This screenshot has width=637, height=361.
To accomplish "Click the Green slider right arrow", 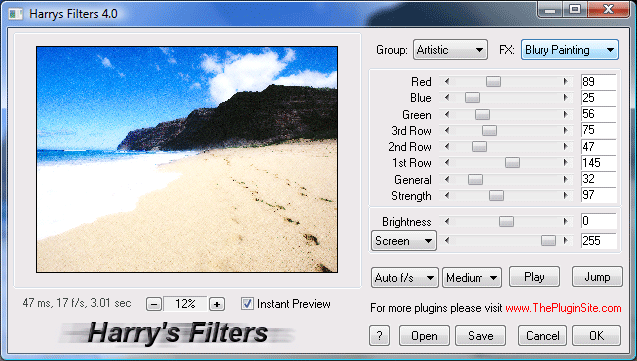I will [x=566, y=115].
